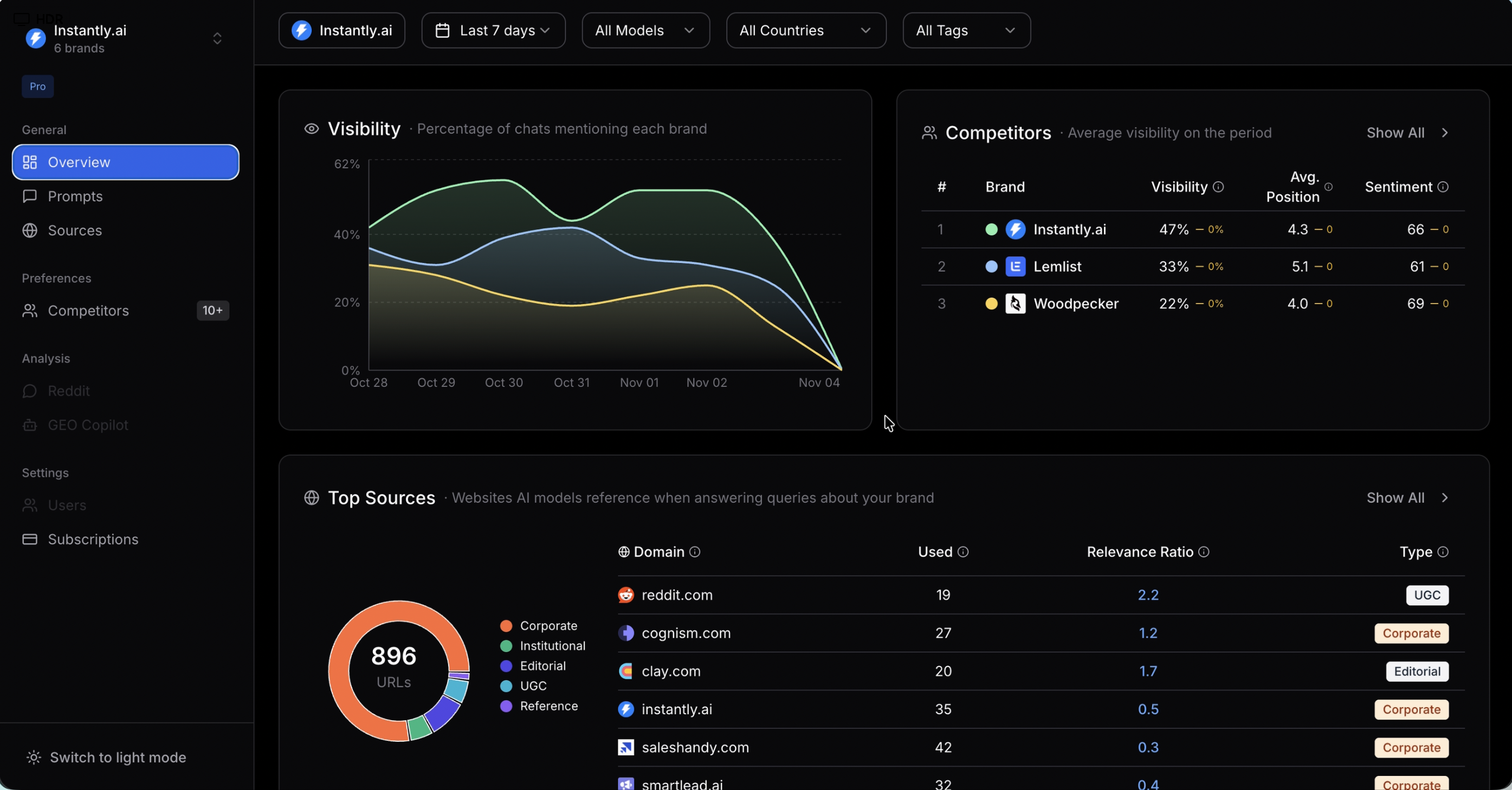Image resolution: width=1512 pixels, height=790 pixels.
Task: Click the Reddit speech icon in sidebar
Action: tap(30, 391)
